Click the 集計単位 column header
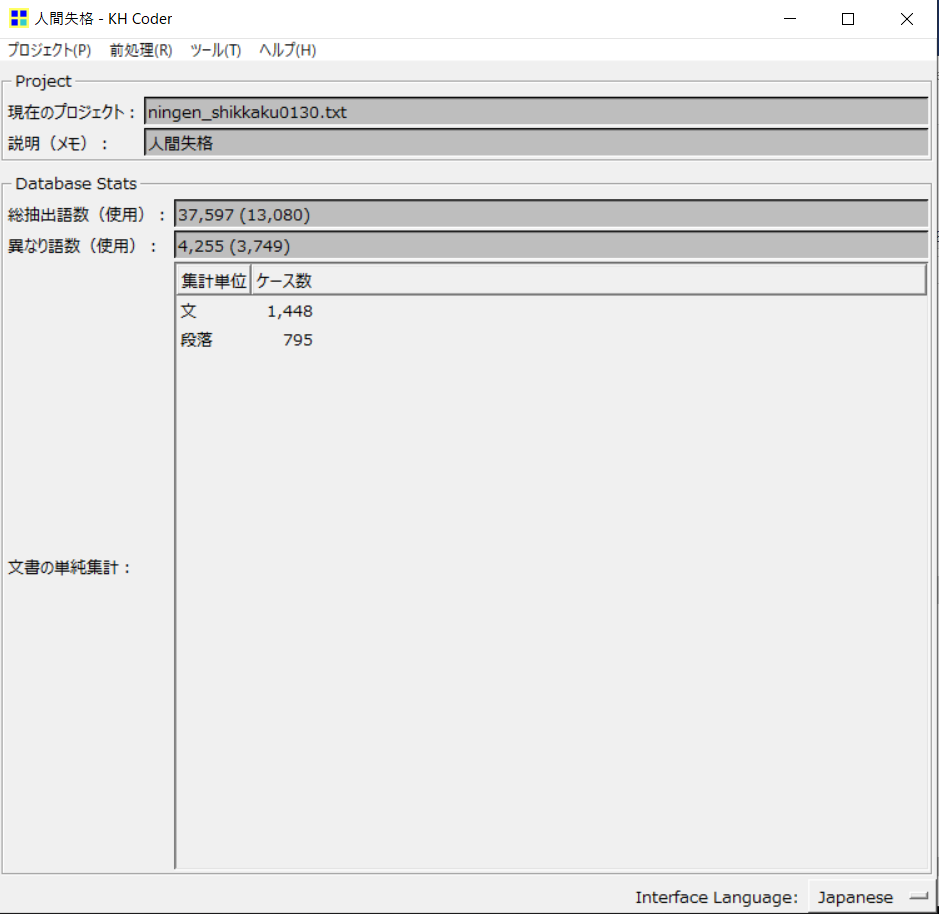The image size is (939, 914). (x=214, y=281)
